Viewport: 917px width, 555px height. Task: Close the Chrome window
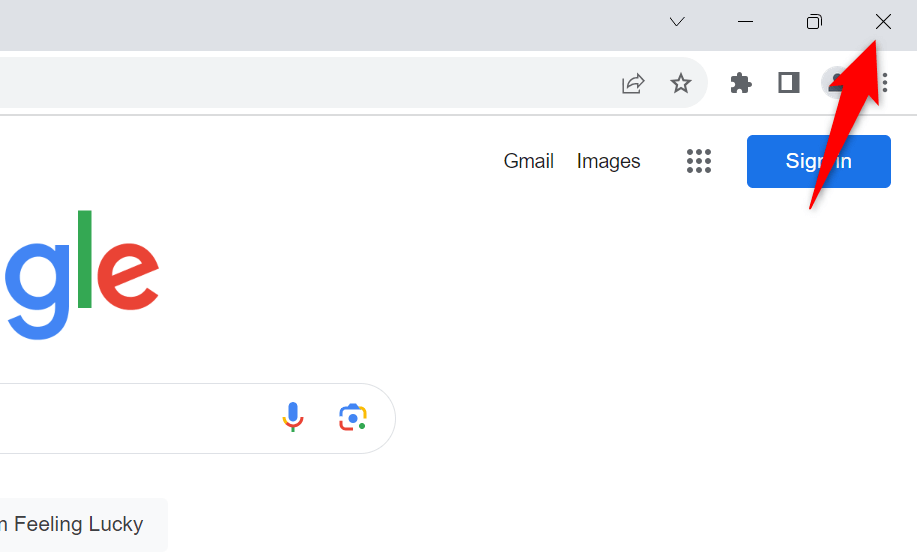pyautogui.click(x=883, y=22)
